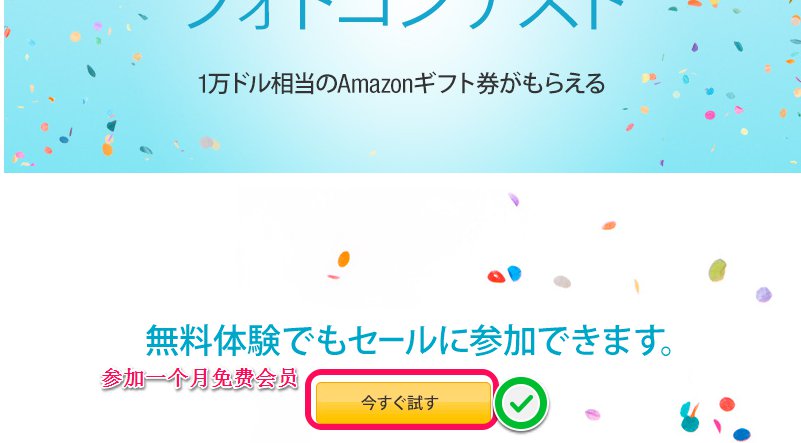Click the red confetti piece beside the blue one
This screenshot has width=801, height=443.
tap(496, 276)
